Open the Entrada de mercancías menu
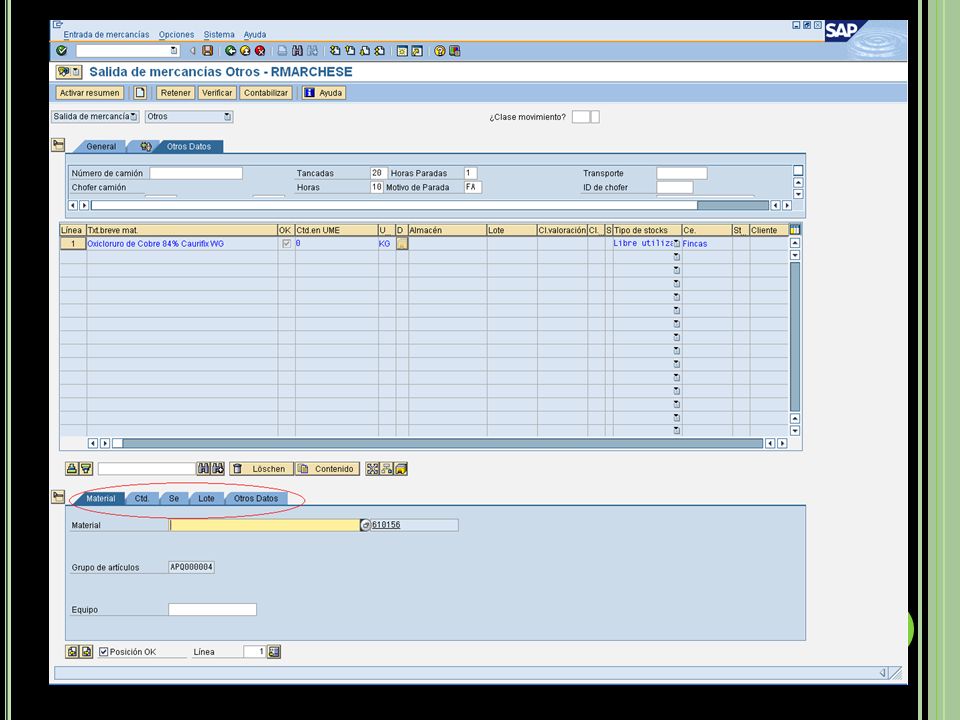This screenshot has height=720, width=960. pyautogui.click(x=107, y=35)
